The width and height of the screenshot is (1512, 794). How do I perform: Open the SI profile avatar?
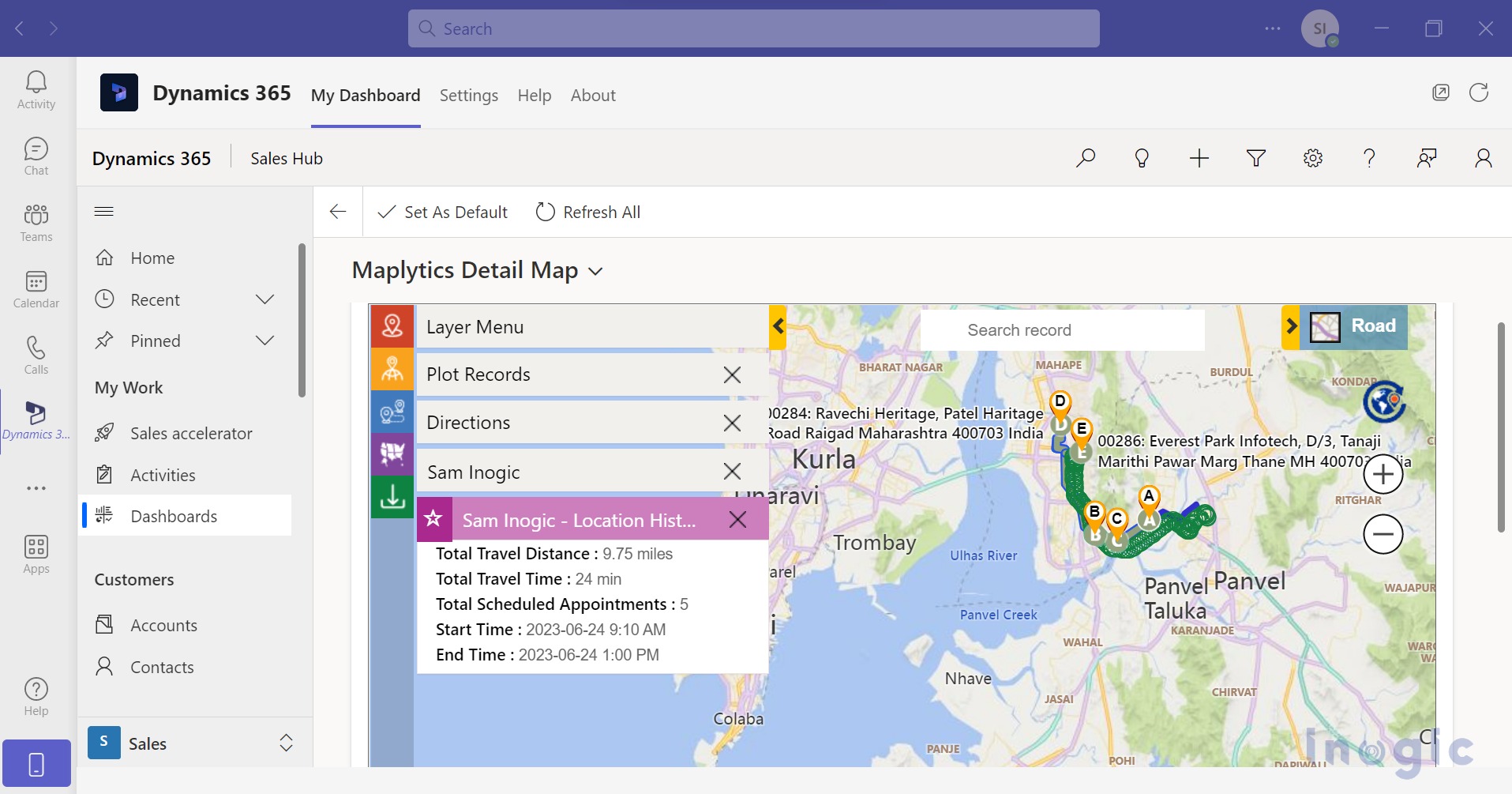point(1320,28)
